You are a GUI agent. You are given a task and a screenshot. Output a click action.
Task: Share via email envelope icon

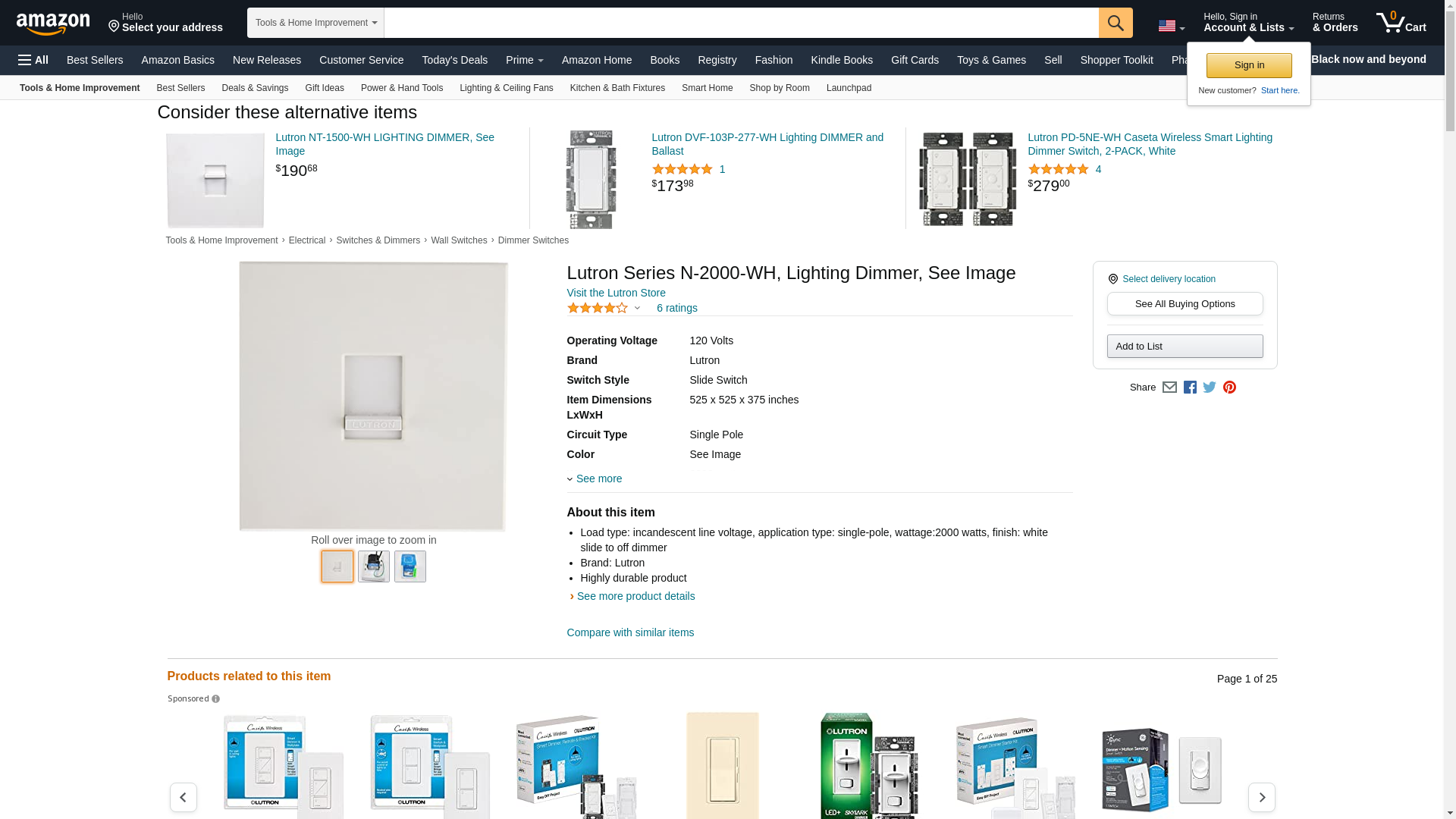tap(1169, 388)
